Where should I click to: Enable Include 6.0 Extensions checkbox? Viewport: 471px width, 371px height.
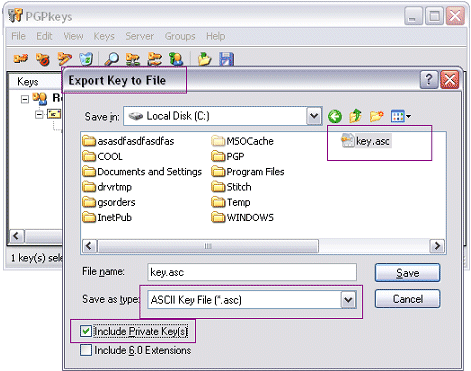click(x=86, y=350)
